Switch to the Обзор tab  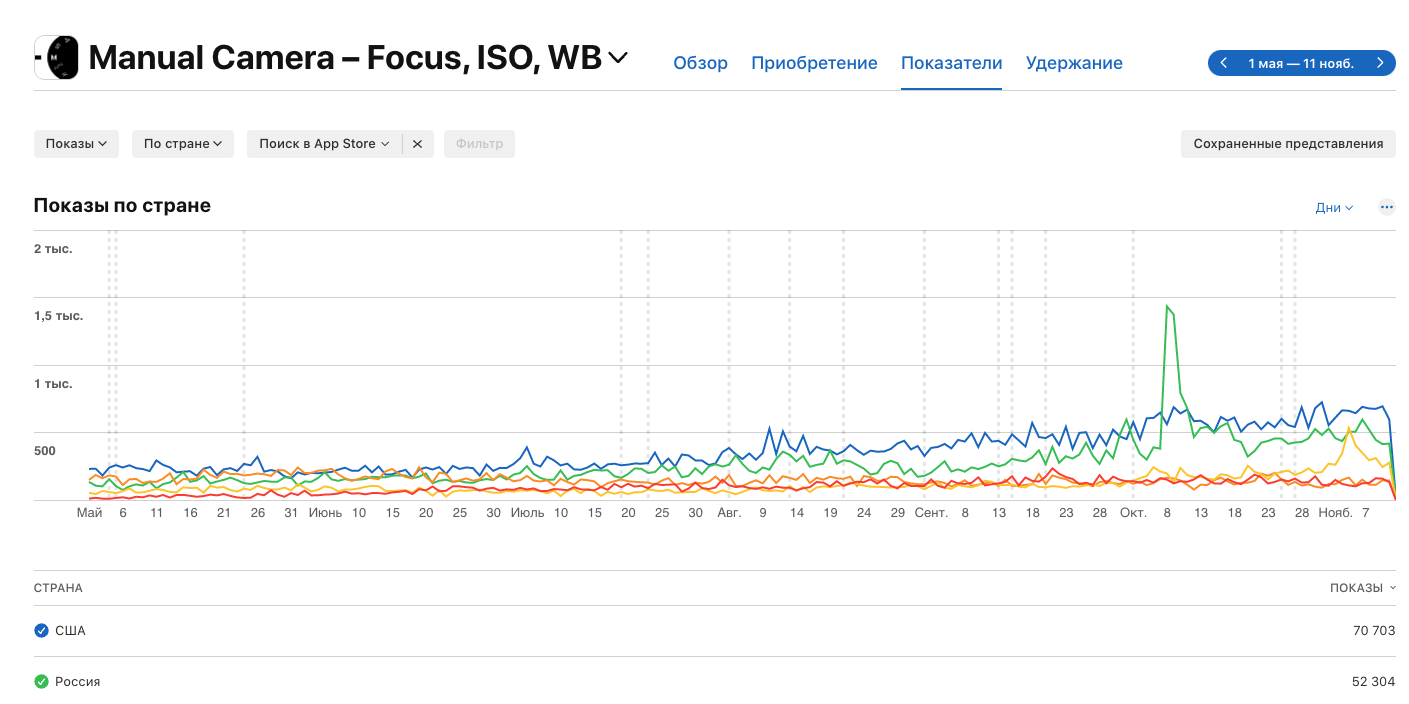(700, 63)
